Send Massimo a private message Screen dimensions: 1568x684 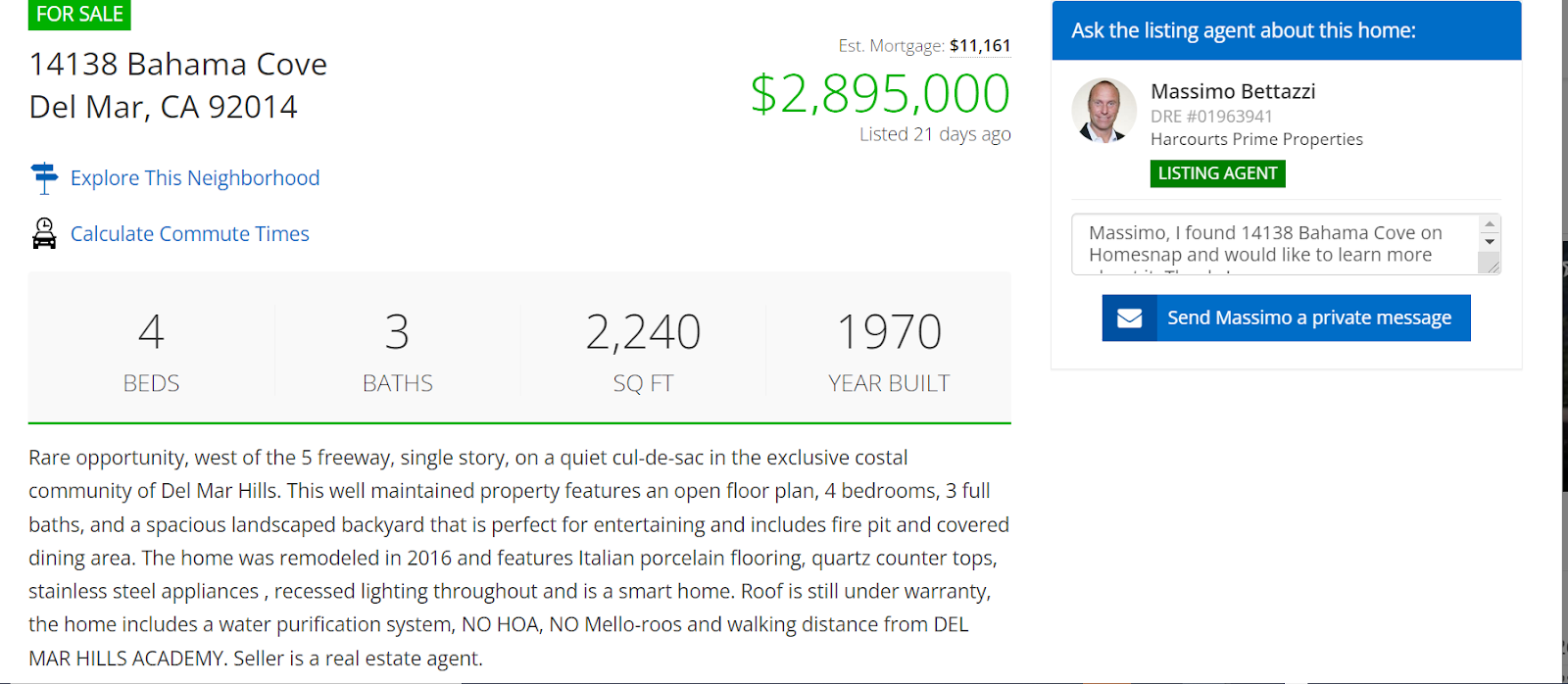[1308, 318]
